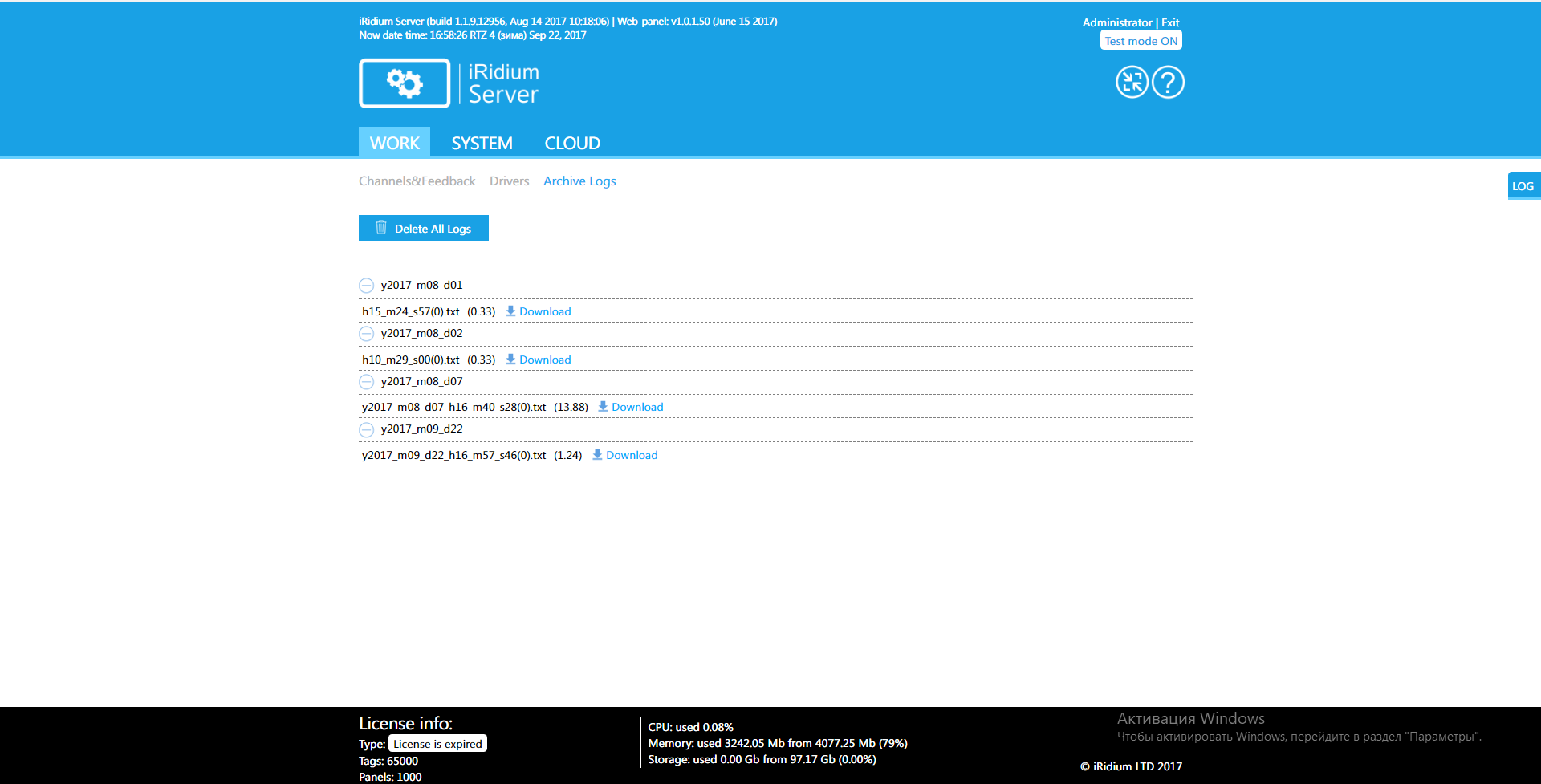Open the Archive Logs subtab
This screenshot has height=784, width=1541.
coord(579,181)
